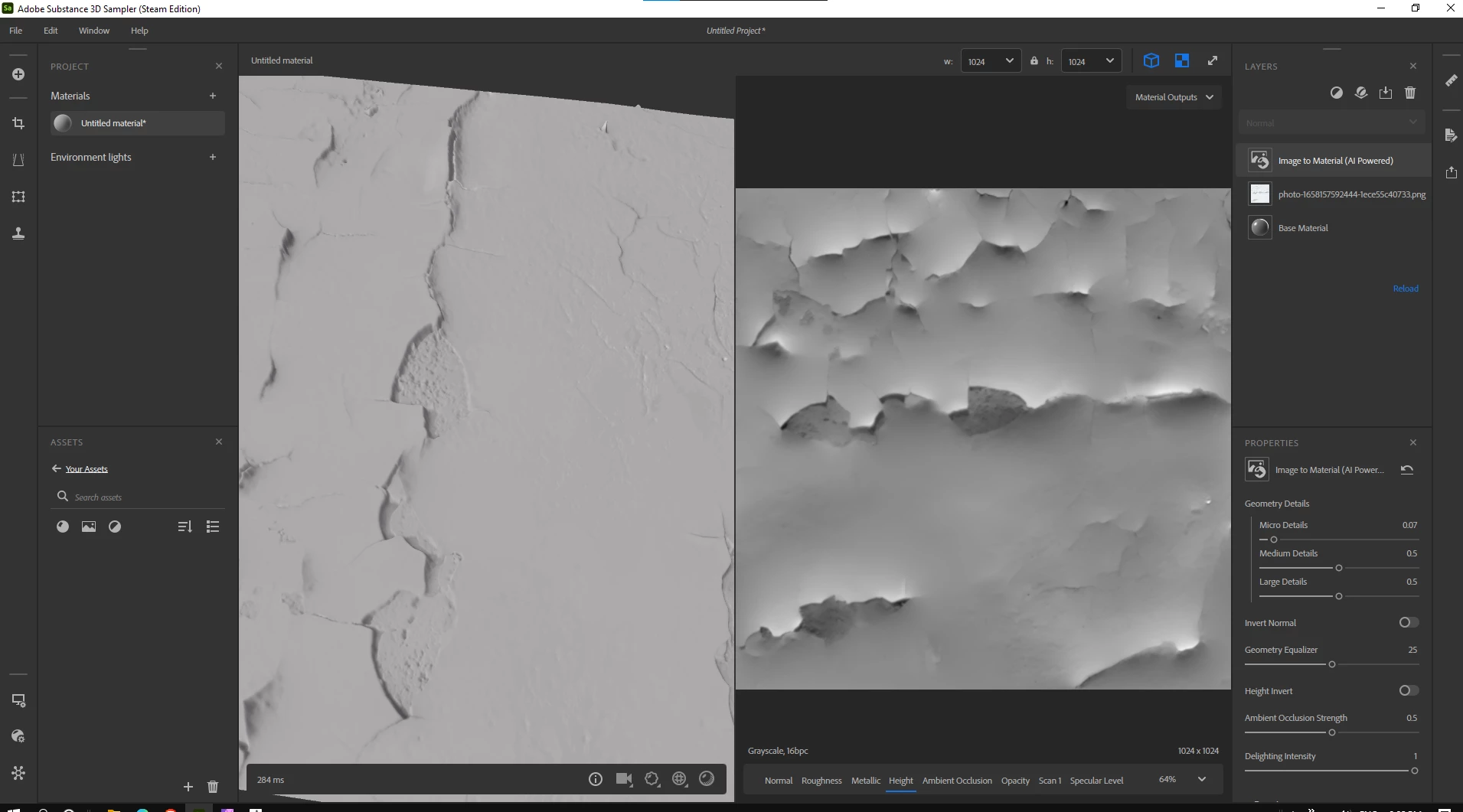Open display settings icon in left sidebar
This screenshot has width=1463, height=812.
(18, 700)
